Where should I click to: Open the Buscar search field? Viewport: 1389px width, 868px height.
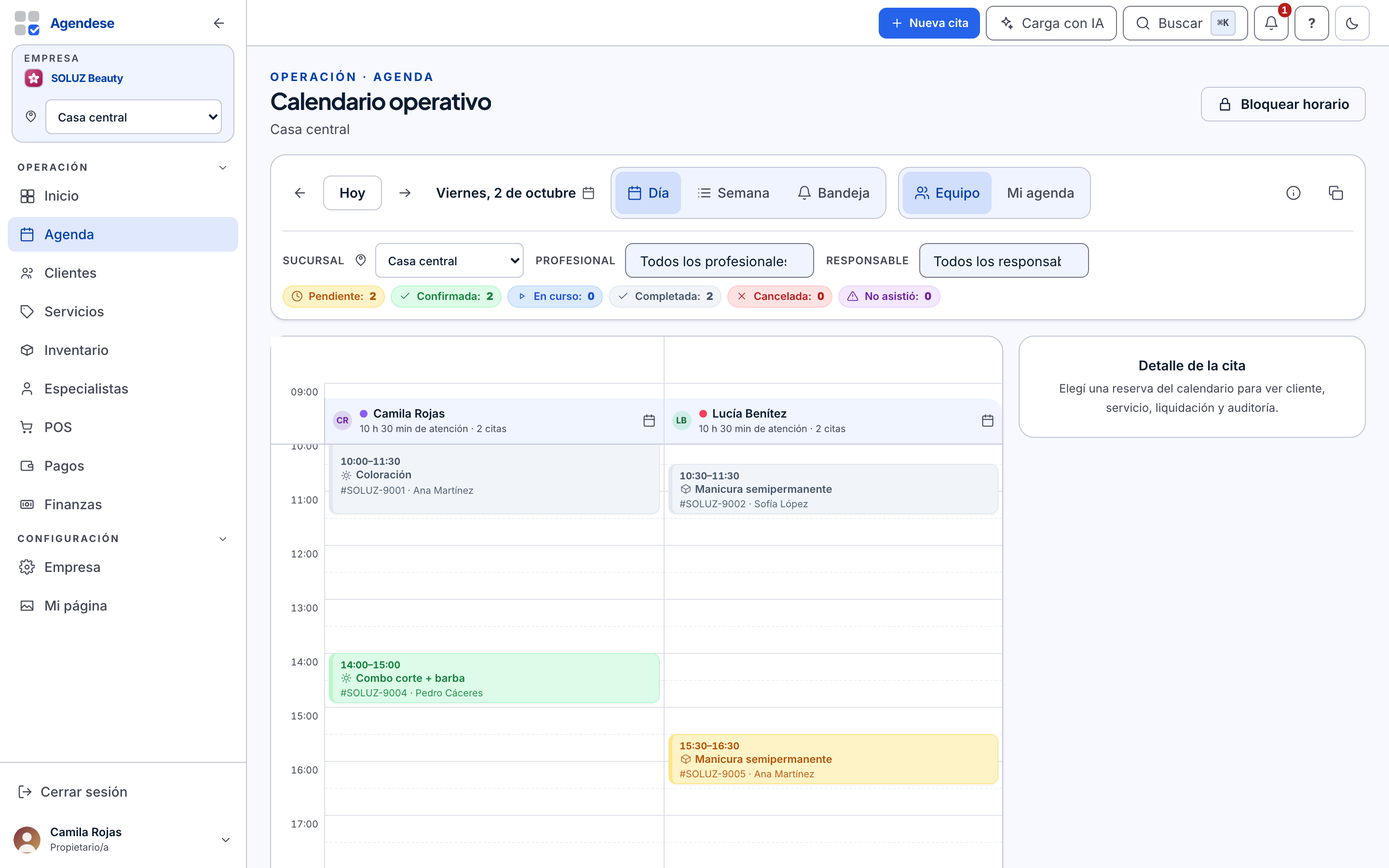(1185, 23)
